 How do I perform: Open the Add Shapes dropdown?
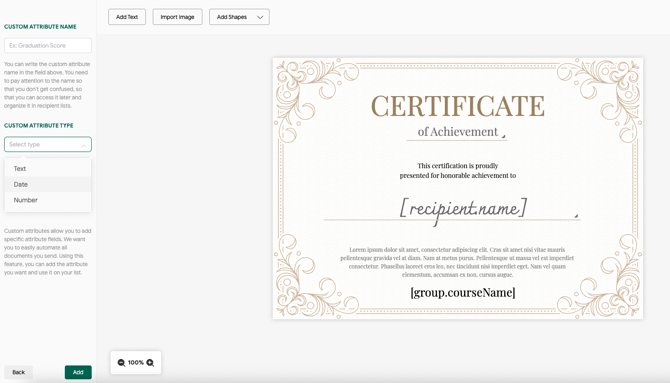(x=239, y=17)
